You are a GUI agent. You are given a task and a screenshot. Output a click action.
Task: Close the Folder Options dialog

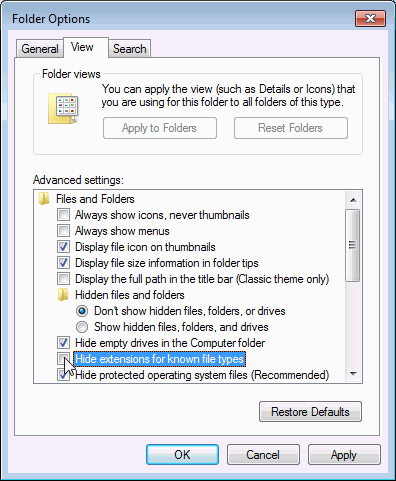(370, 18)
